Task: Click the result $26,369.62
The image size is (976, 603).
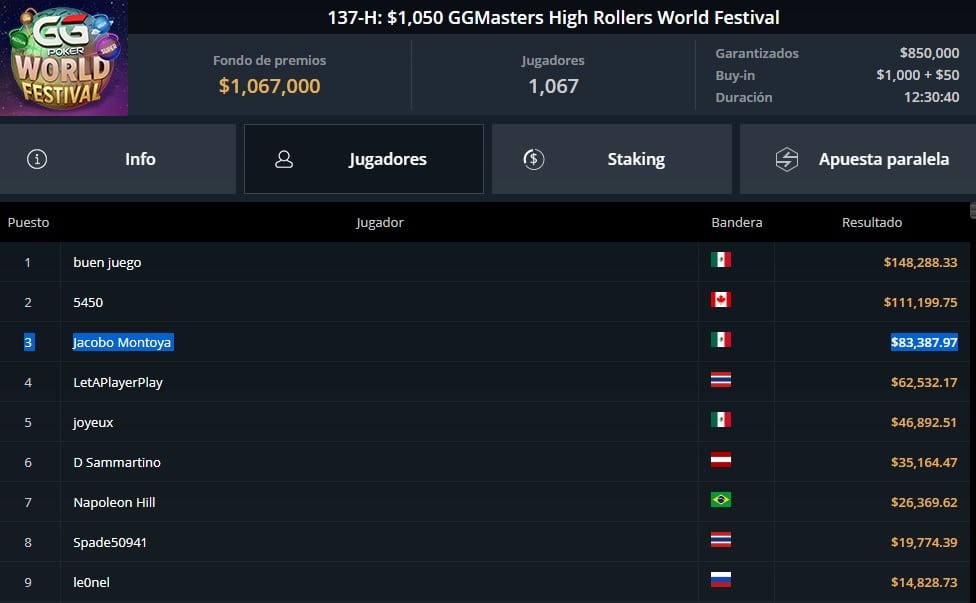Action: [924, 502]
